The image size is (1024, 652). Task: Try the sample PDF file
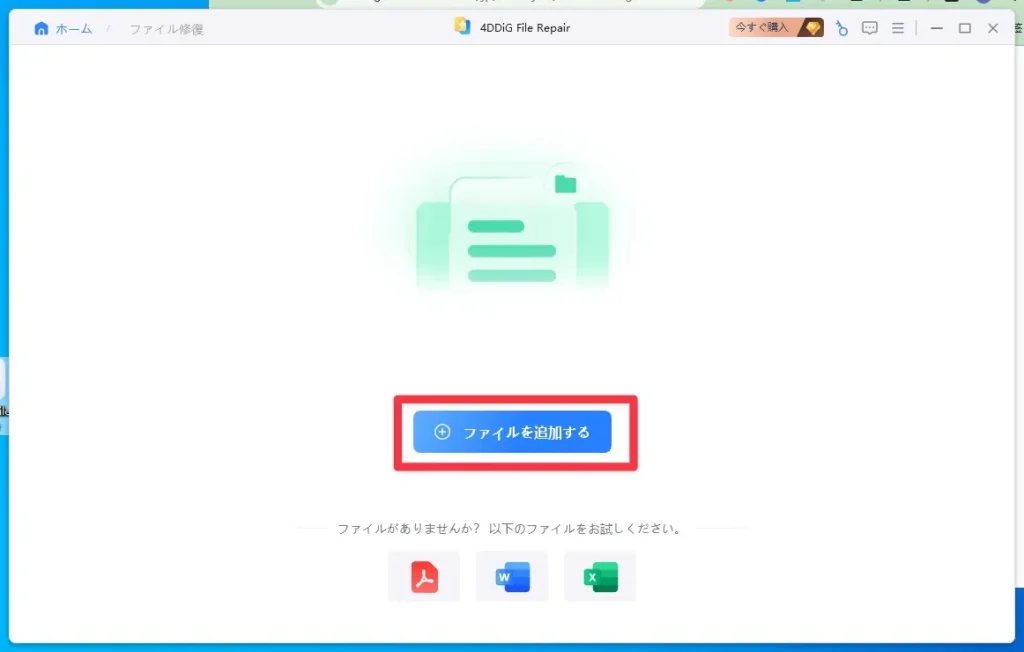(424, 577)
